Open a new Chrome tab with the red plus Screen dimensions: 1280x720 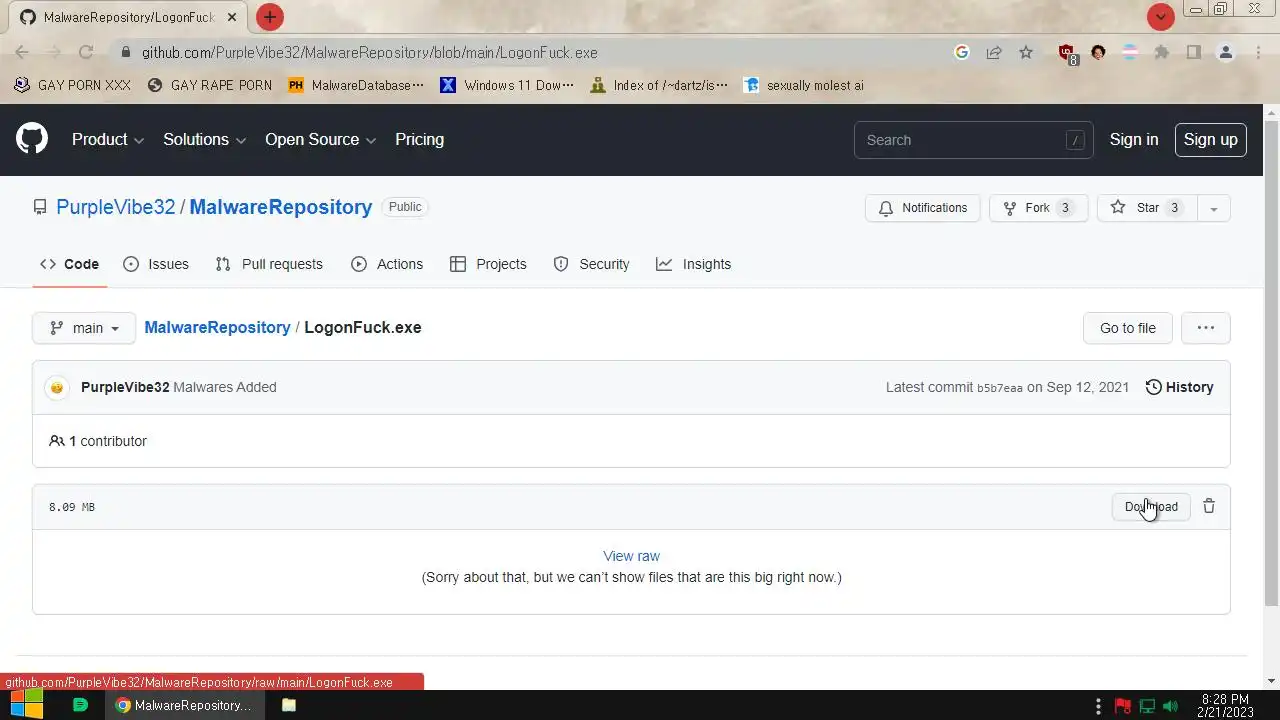tap(269, 17)
